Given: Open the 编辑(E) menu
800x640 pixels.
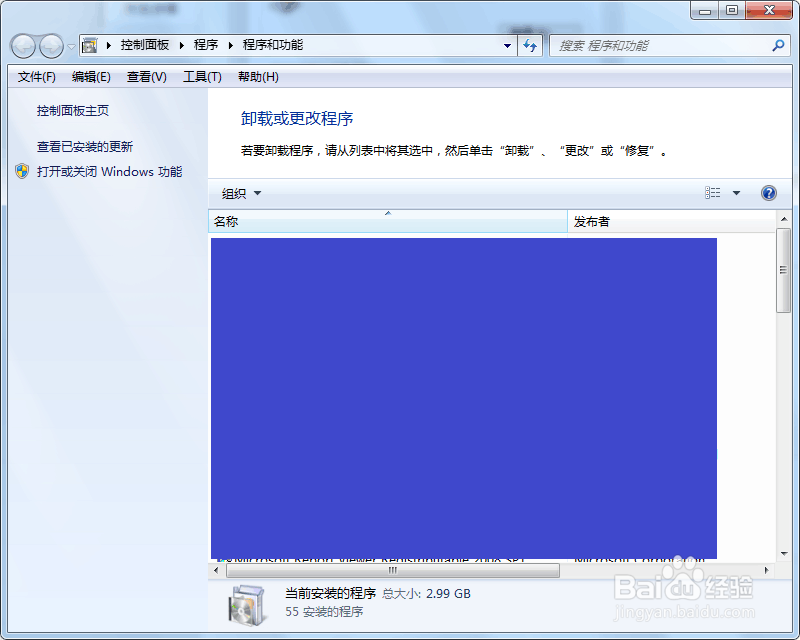Looking at the screenshot, I should click(x=91, y=77).
